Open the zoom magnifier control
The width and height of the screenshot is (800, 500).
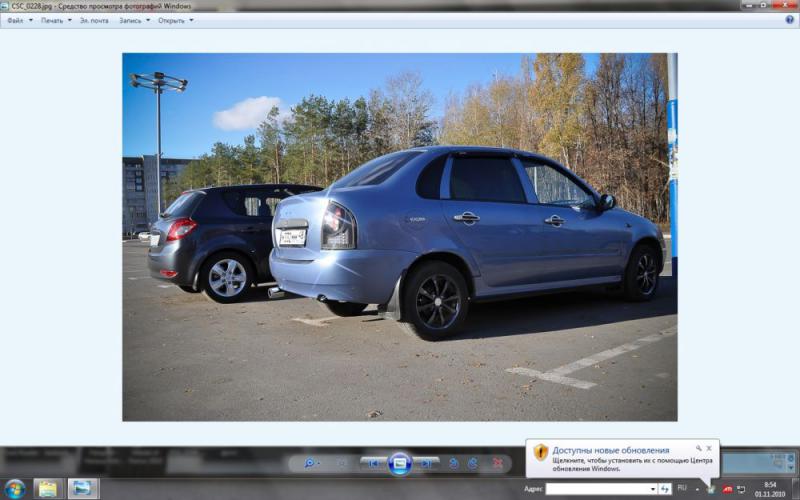(x=310, y=463)
